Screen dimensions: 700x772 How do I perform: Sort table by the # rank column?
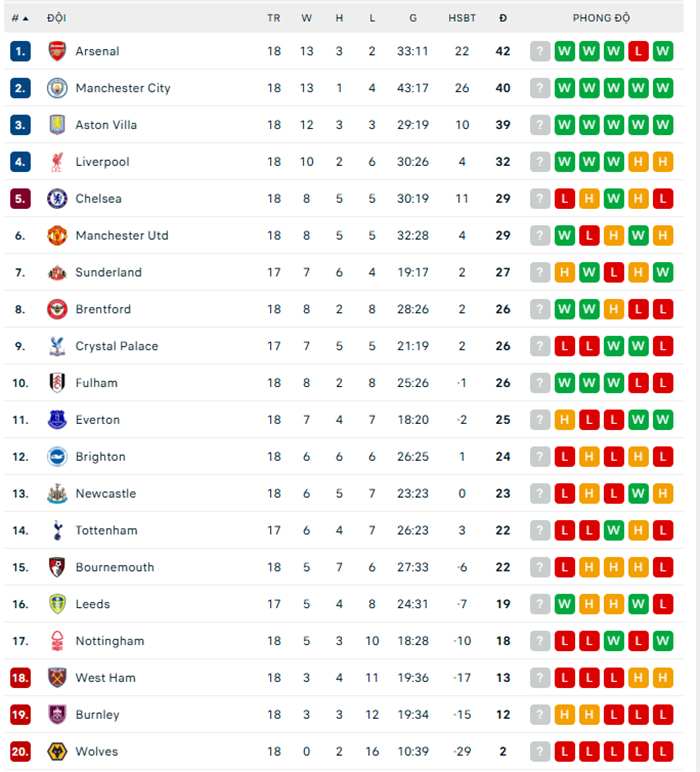pyautogui.click(x=19, y=18)
